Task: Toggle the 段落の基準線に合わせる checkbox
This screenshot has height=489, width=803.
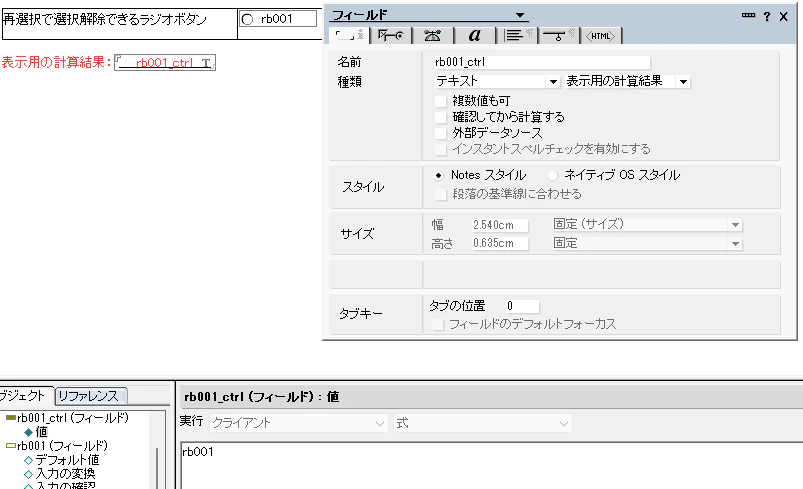Action: coord(440,195)
